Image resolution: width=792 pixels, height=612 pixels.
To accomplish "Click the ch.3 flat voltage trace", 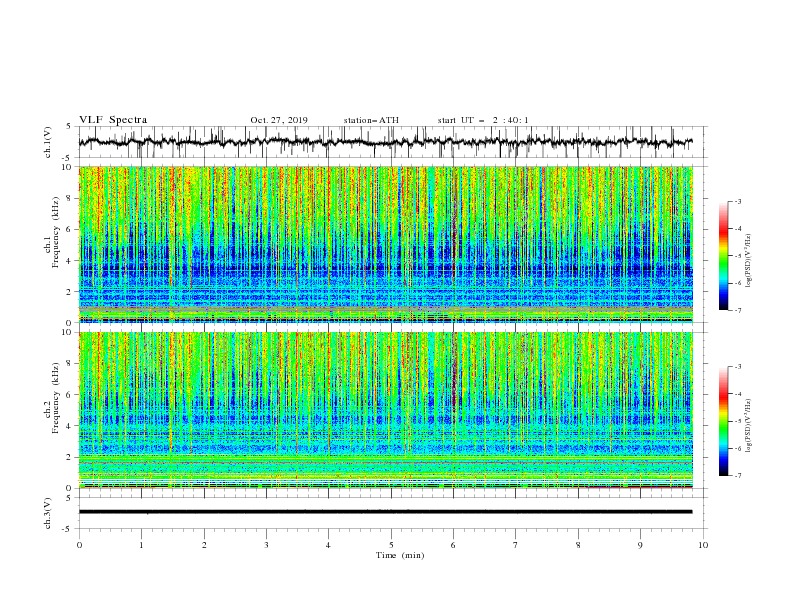I will coord(385,512).
